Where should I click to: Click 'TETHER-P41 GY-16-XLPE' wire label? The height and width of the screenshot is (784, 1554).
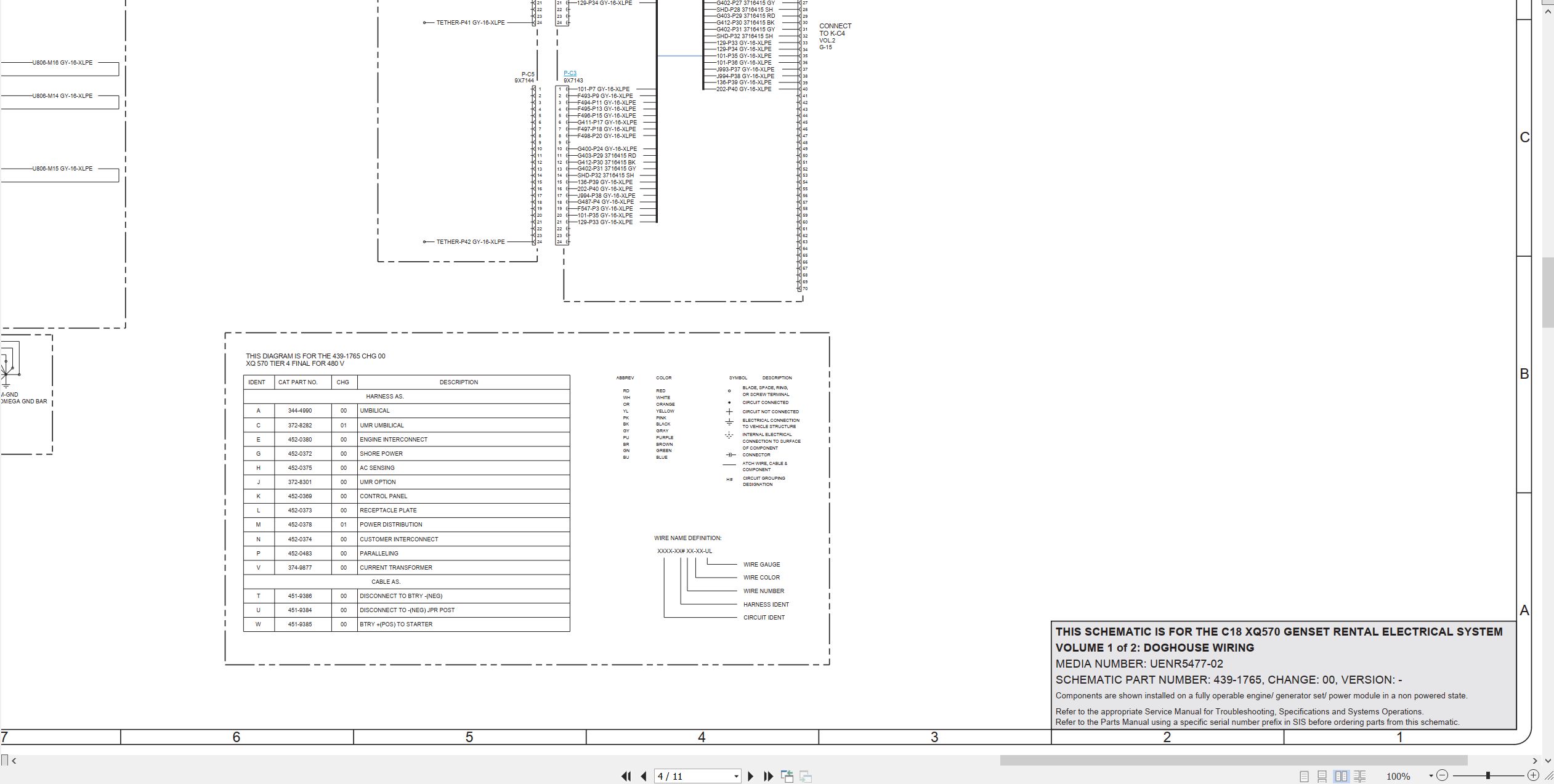tap(471, 23)
